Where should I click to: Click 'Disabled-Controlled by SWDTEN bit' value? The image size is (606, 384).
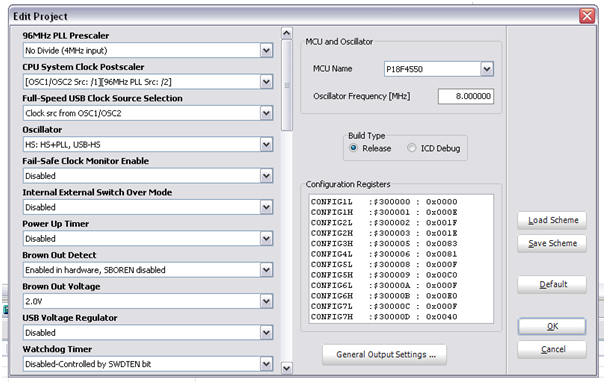(x=88, y=364)
